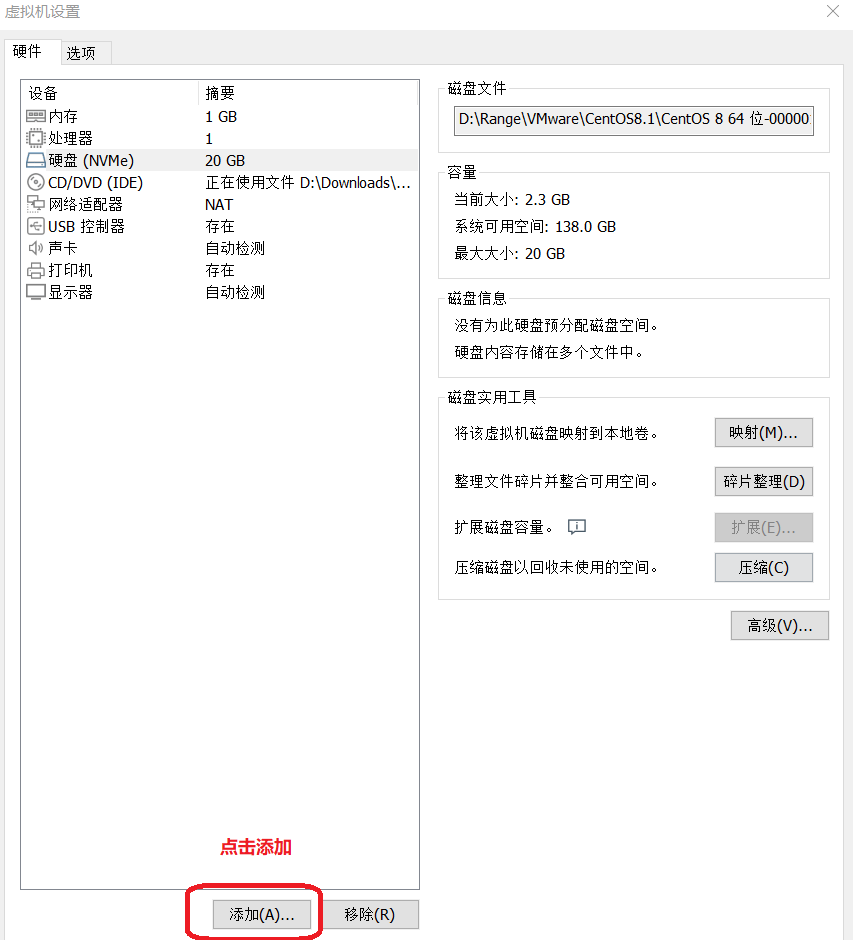This screenshot has width=853, height=940.
Task: Click the 碎片整理(D) button
Action: [x=764, y=481]
